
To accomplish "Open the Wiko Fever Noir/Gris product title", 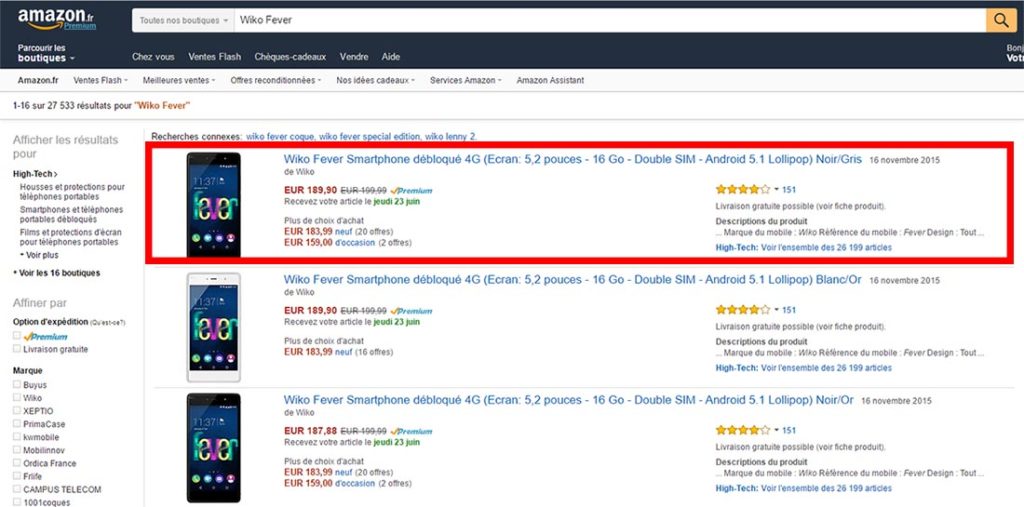I will (x=572, y=159).
